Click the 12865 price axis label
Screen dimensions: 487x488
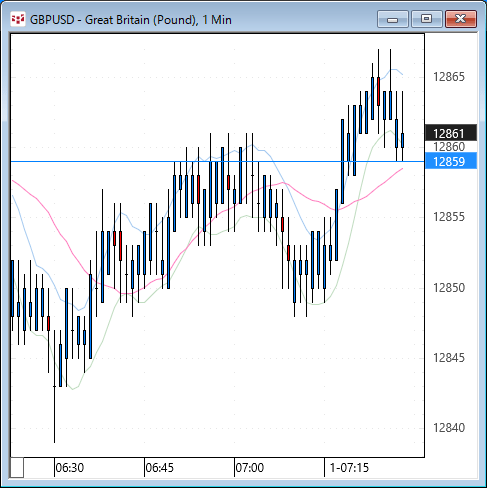[449, 77]
